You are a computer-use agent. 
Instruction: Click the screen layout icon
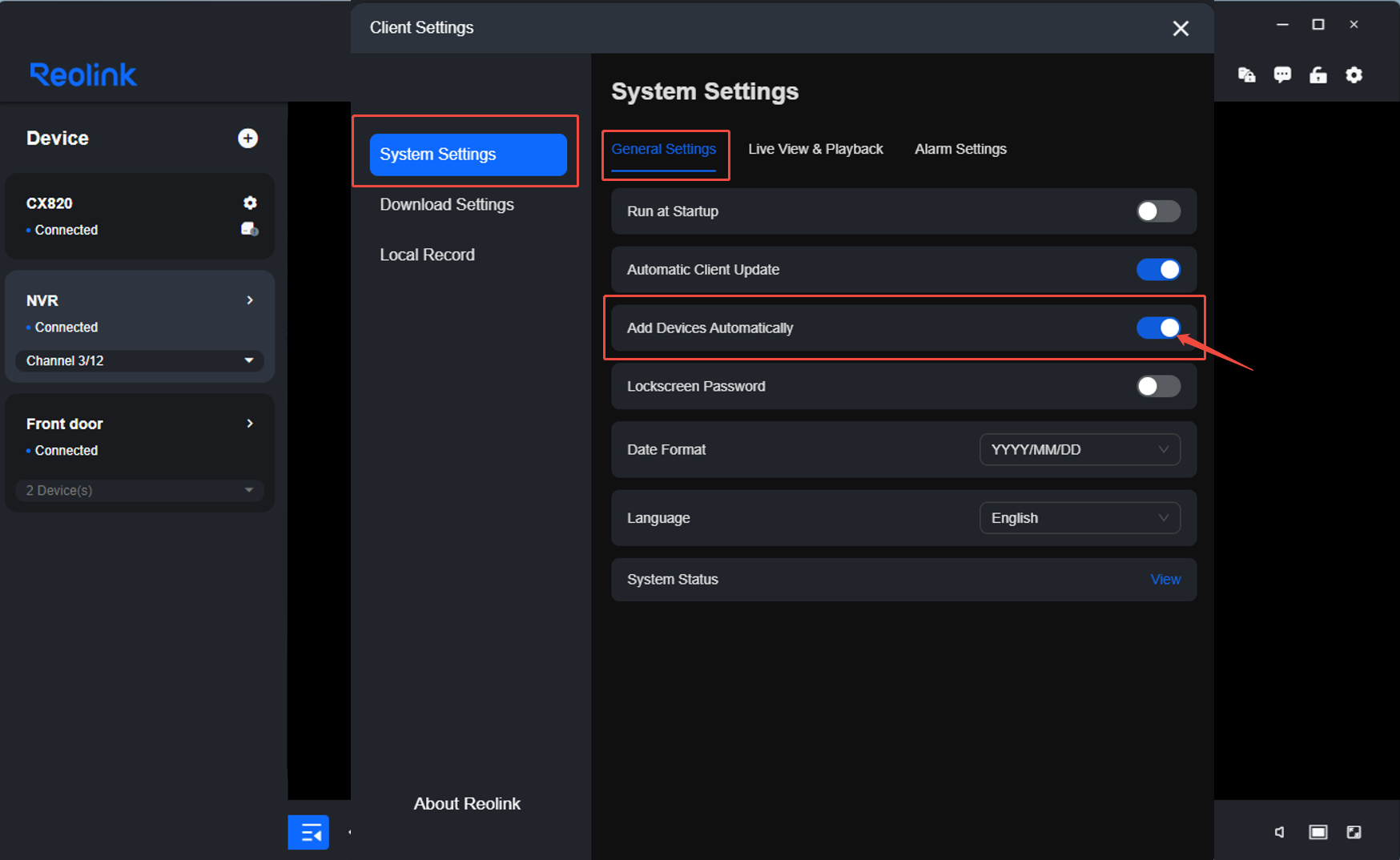tap(1318, 832)
